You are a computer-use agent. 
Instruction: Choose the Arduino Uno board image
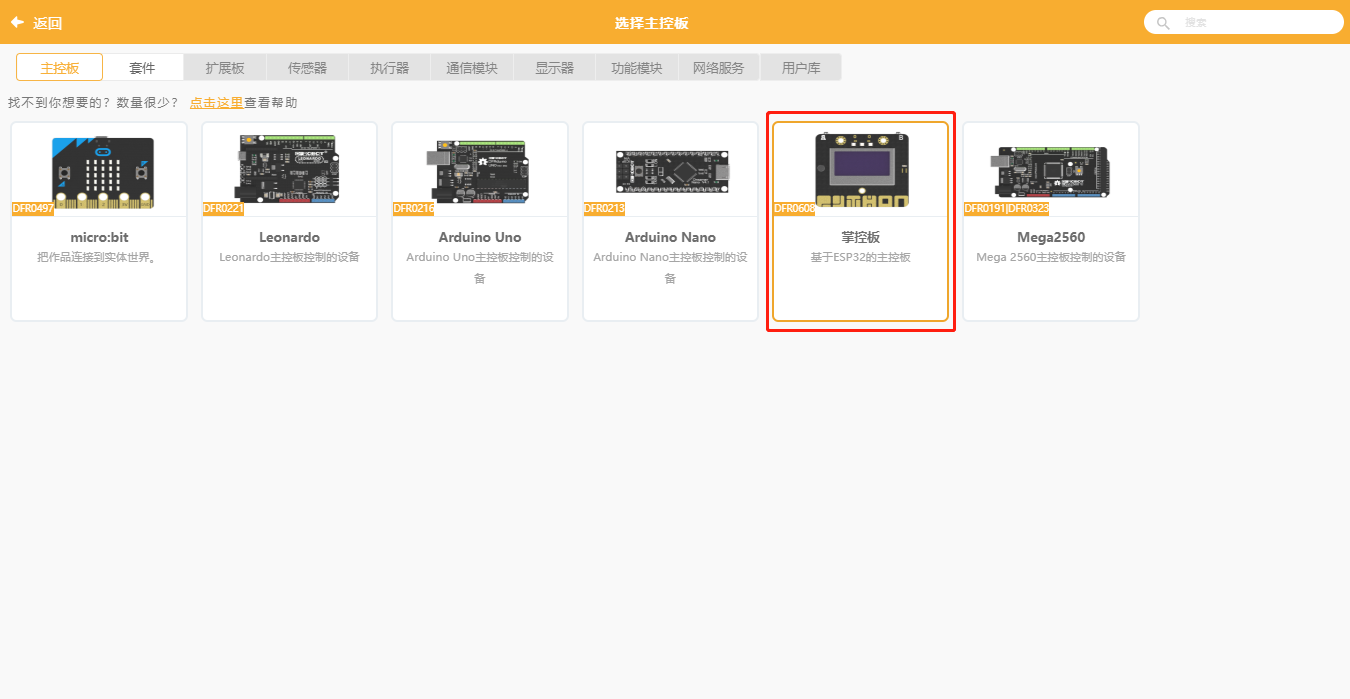(x=479, y=170)
